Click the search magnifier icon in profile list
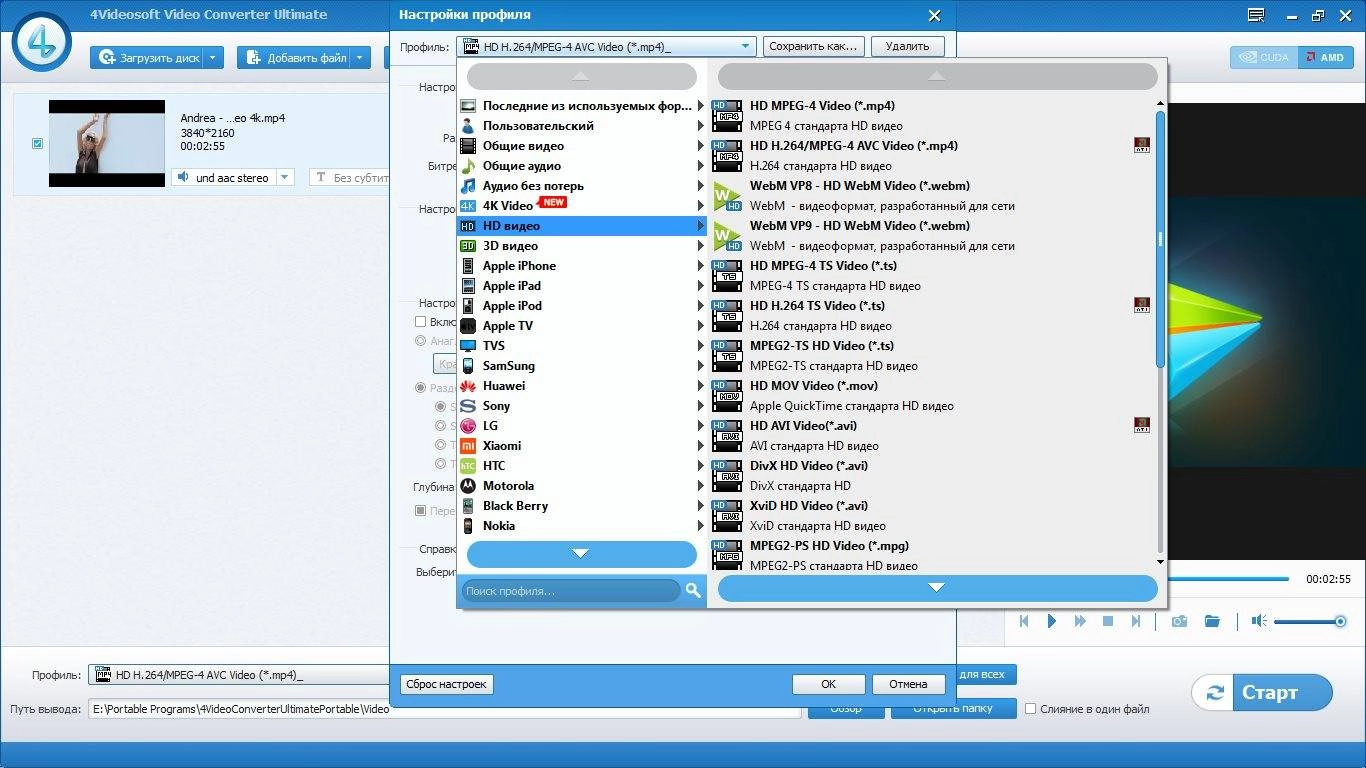The height and width of the screenshot is (768, 1366). click(694, 591)
